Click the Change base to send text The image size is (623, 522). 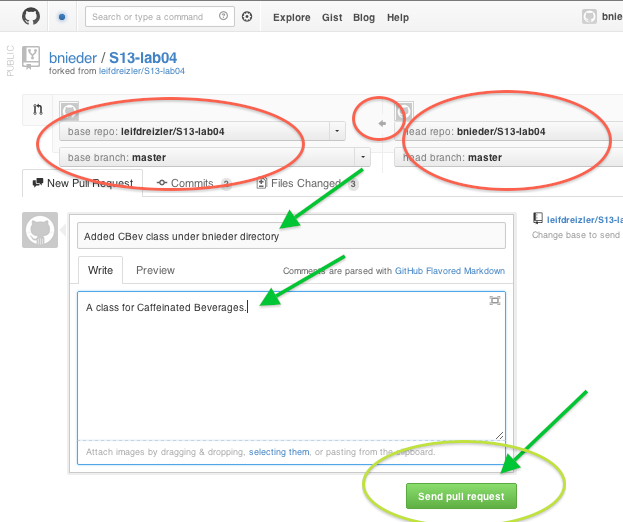(576, 235)
